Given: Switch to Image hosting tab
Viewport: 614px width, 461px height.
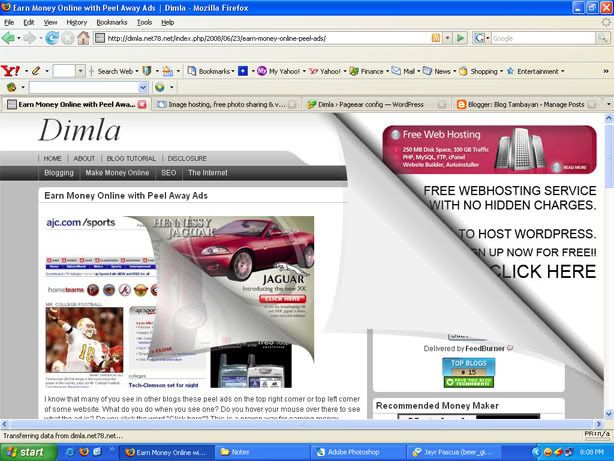Looking at the screenshot, I should click(226, 104).
